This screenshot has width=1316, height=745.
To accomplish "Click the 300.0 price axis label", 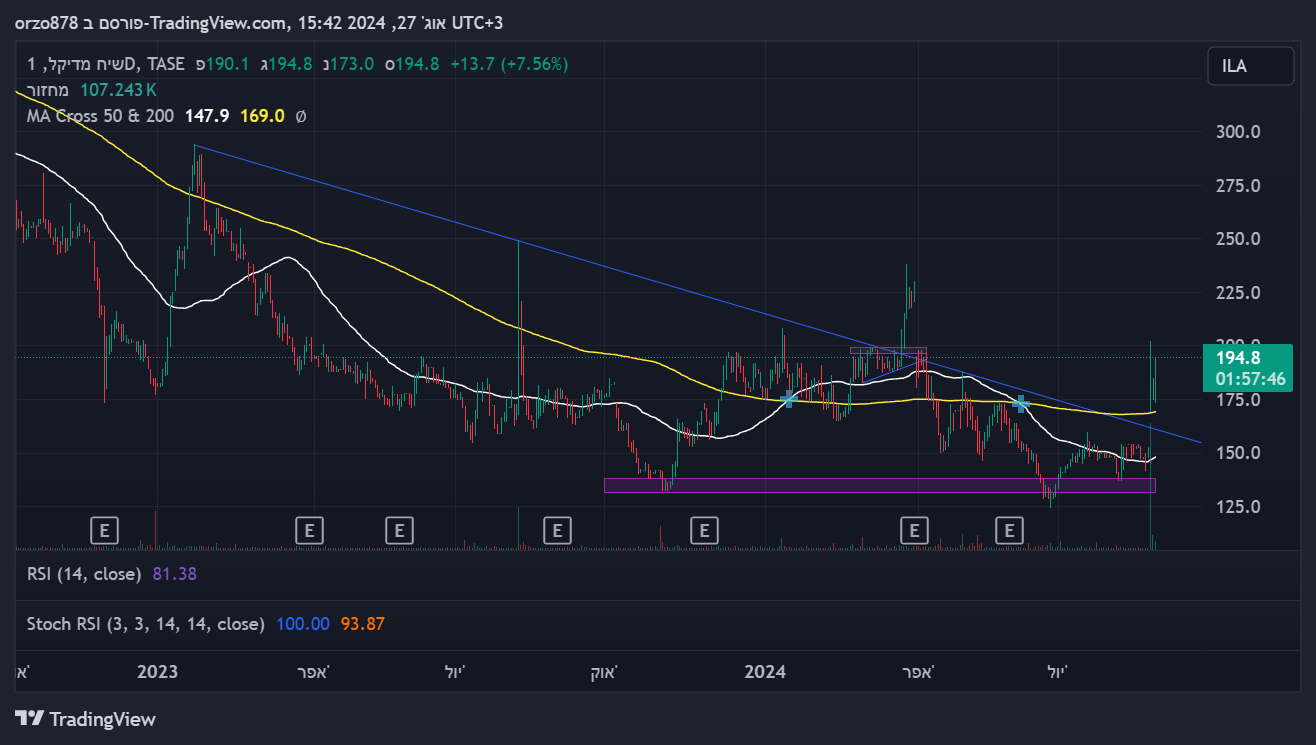I will point(1237,132).
